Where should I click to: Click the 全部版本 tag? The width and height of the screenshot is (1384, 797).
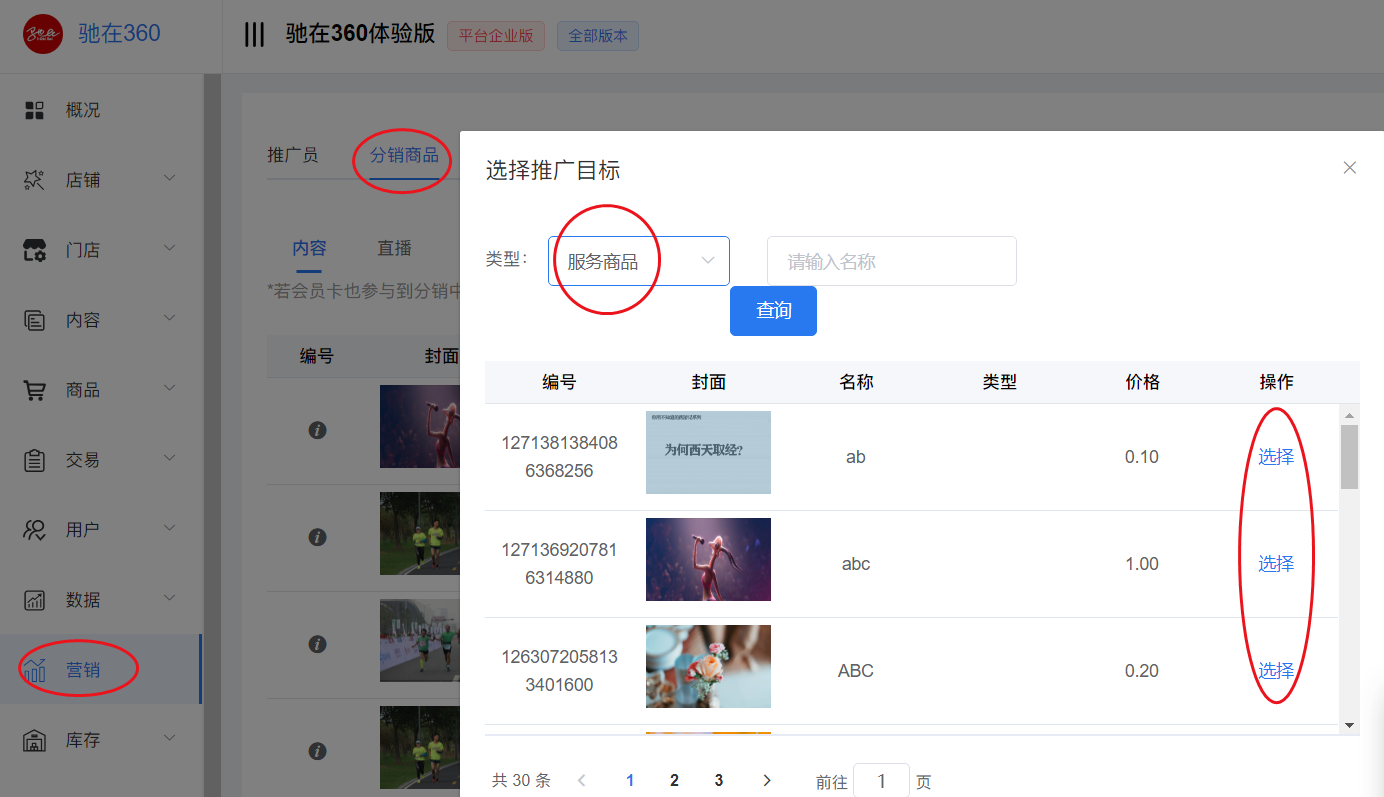[x=598, y=36]
